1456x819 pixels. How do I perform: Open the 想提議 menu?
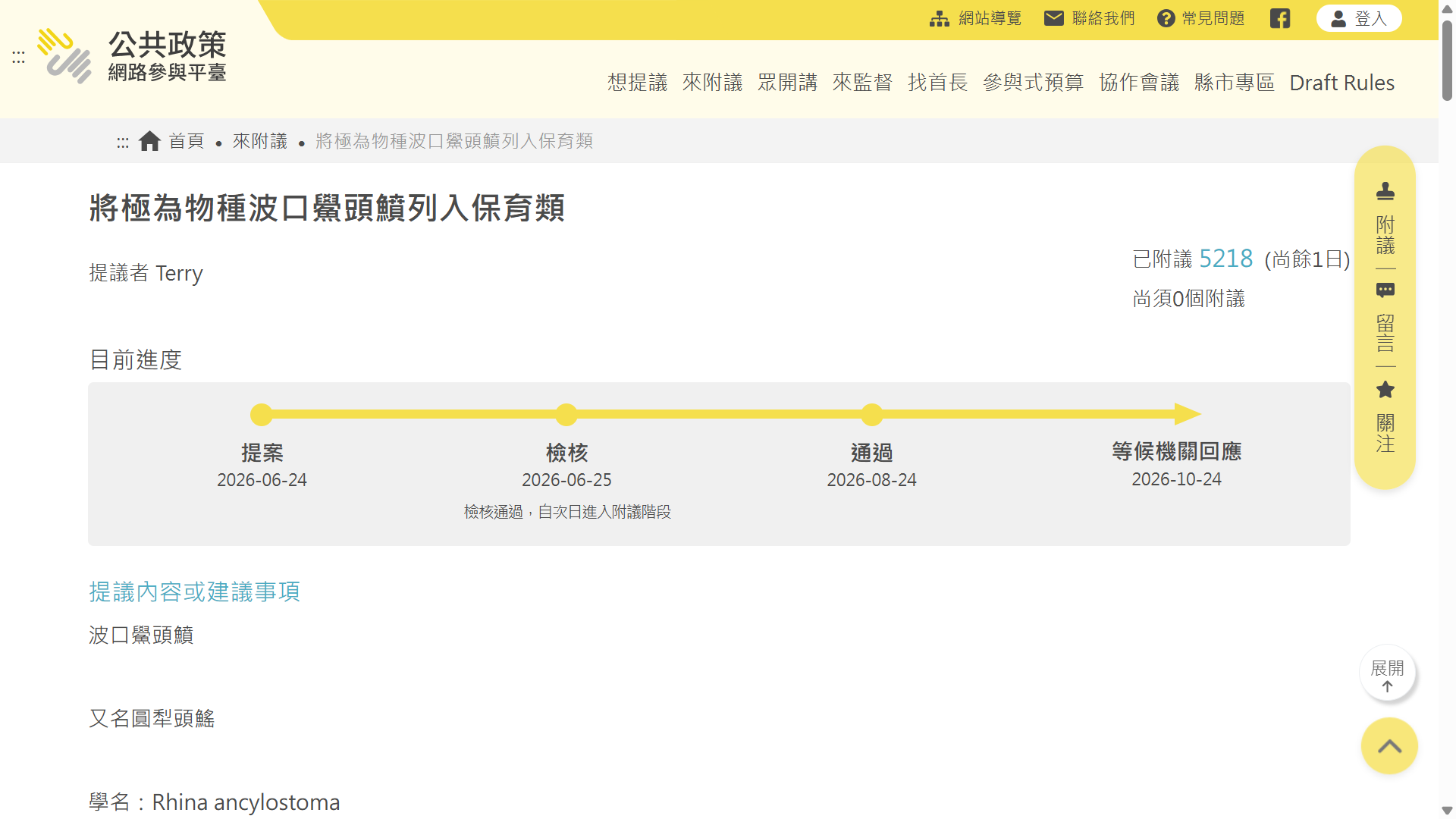637,83
